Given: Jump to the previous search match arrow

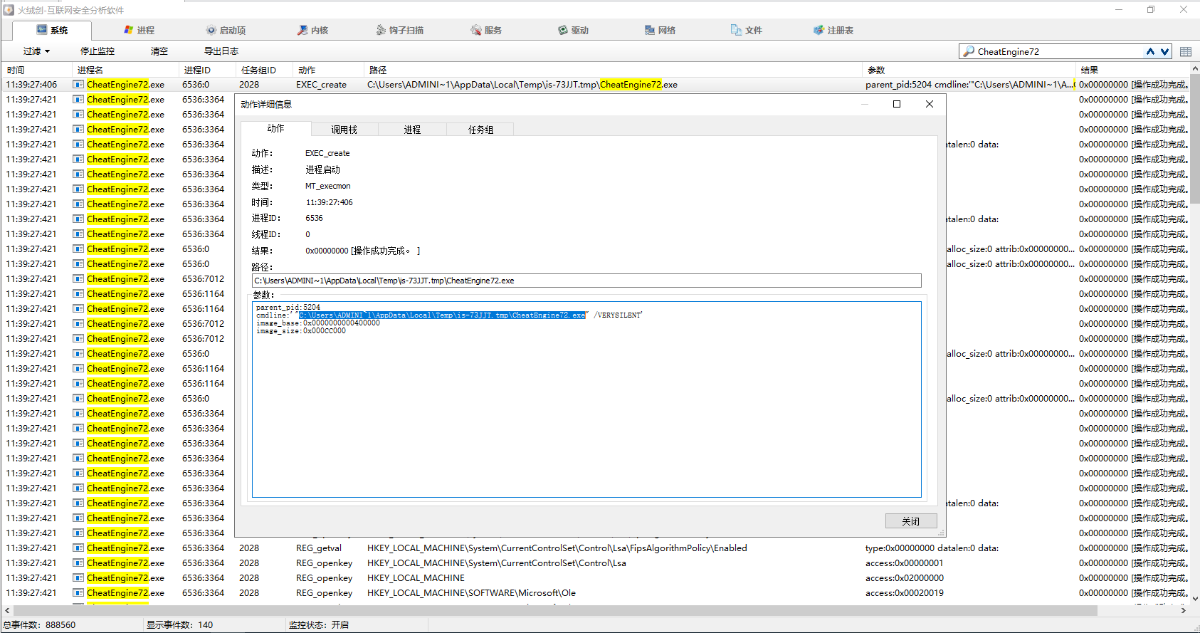Looking at the screenshot, I should (1151, 51).
